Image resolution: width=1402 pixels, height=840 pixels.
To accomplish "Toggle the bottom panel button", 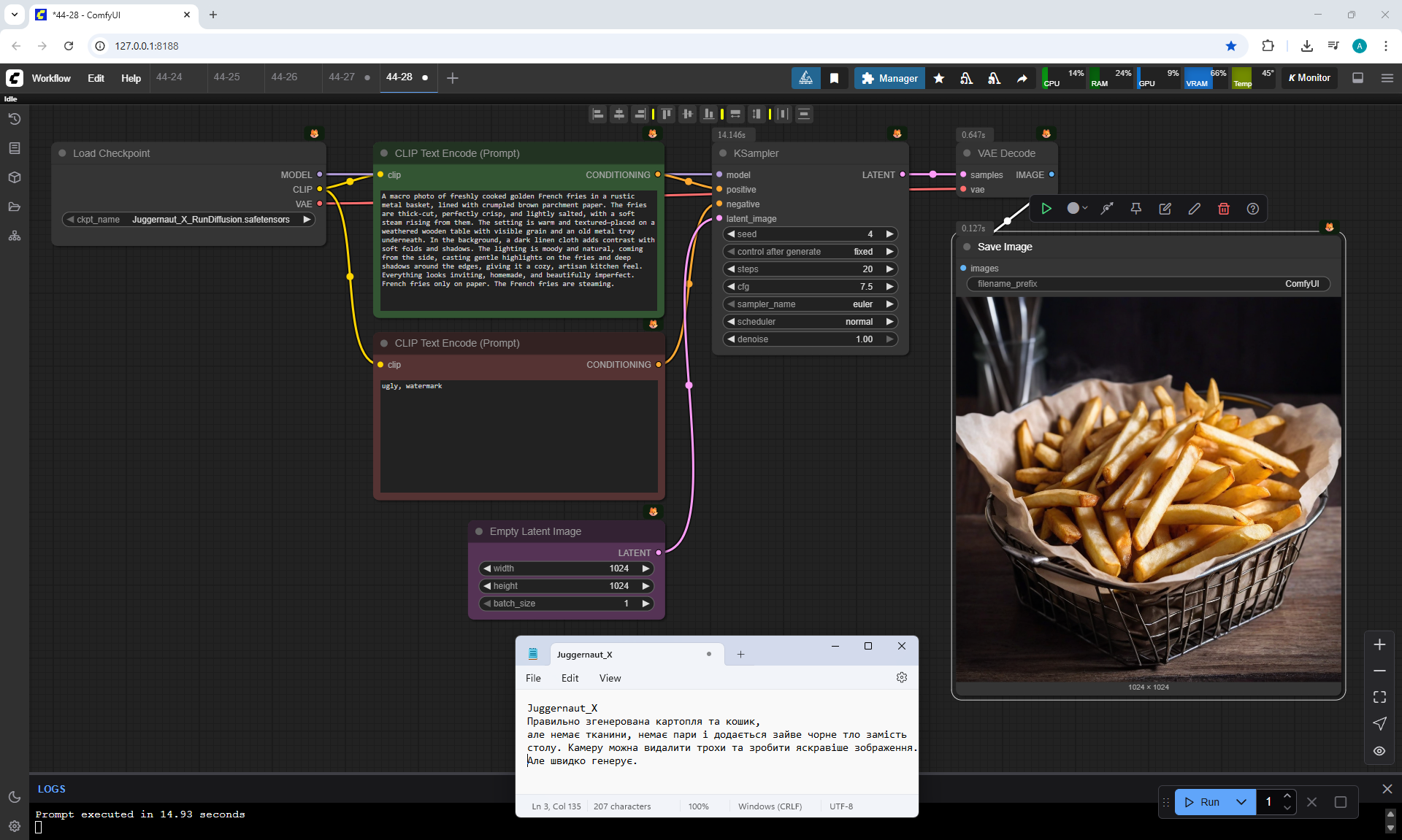I will 1358,78.
